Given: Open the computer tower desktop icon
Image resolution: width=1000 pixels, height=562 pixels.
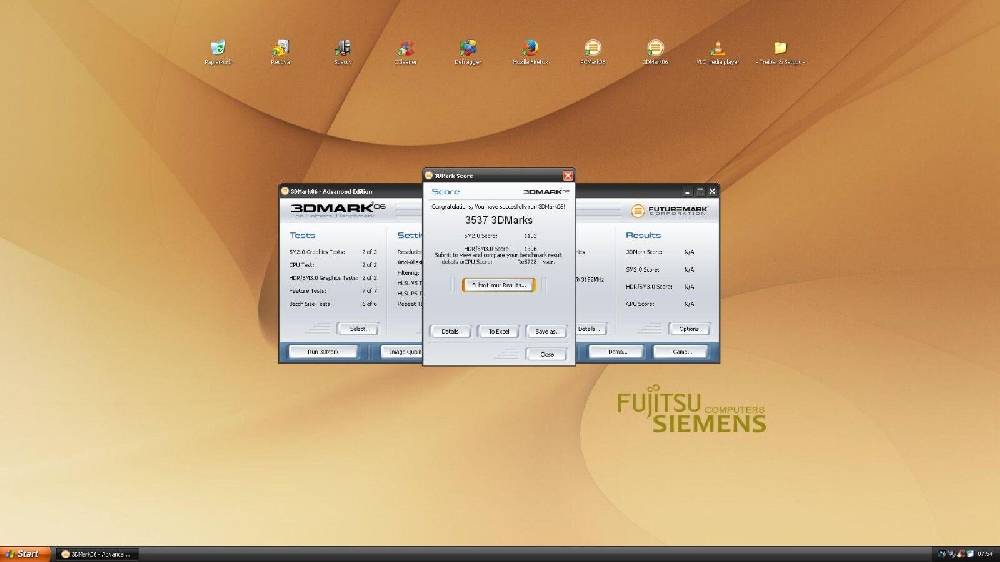Looking at the screenshot, I should click(342, 52).
